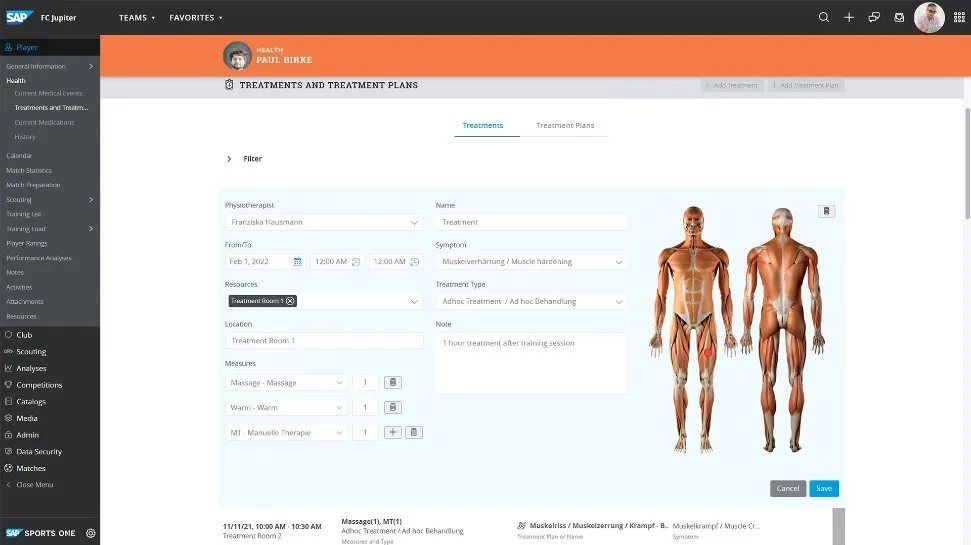This screenshot has width=971, height=545.
Task: Open the Symptom dropdown
Action: (619, 262)
